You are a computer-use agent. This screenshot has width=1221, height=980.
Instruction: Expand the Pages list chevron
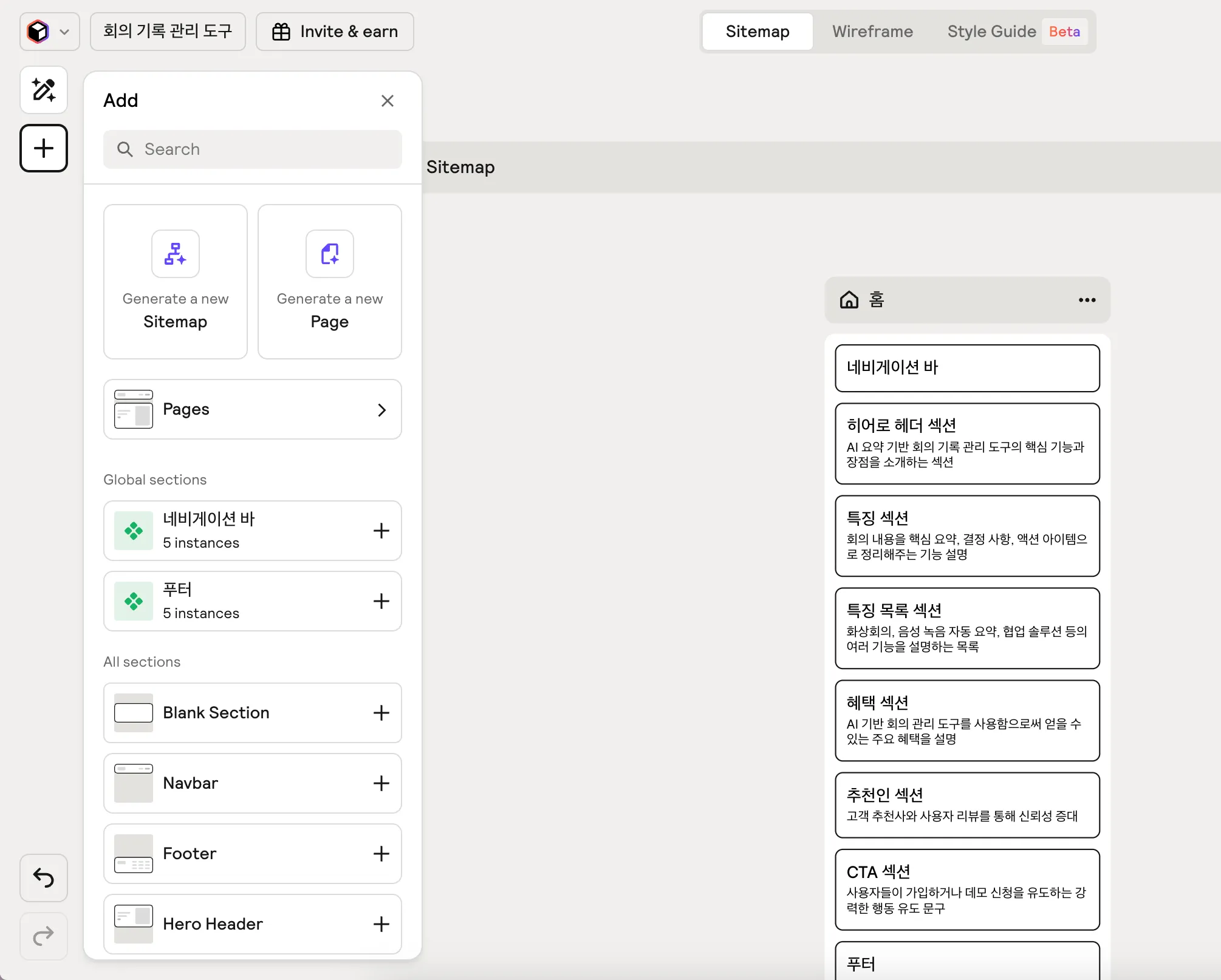click(381, 410)
